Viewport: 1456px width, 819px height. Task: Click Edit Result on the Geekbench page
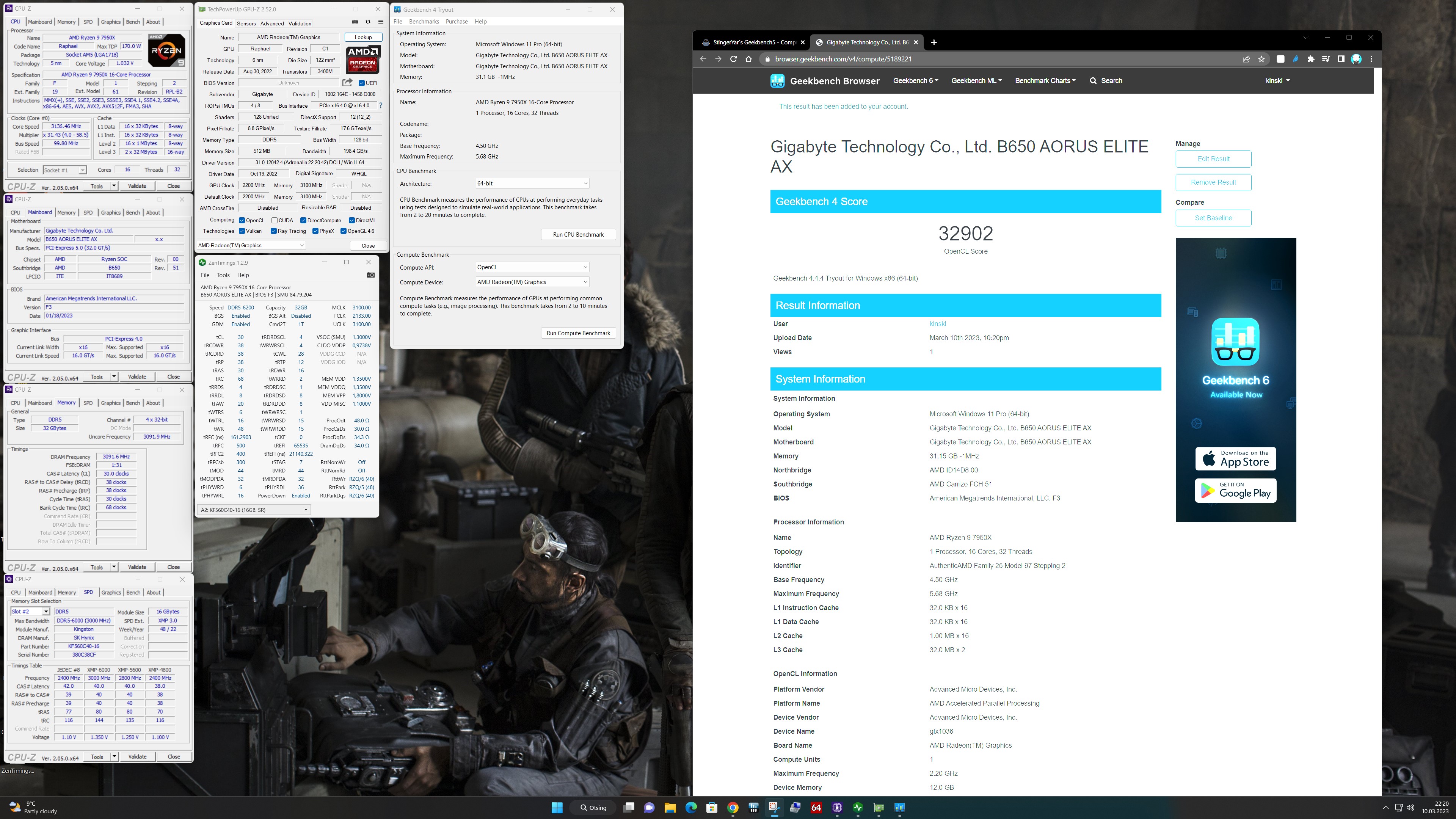1213,159
